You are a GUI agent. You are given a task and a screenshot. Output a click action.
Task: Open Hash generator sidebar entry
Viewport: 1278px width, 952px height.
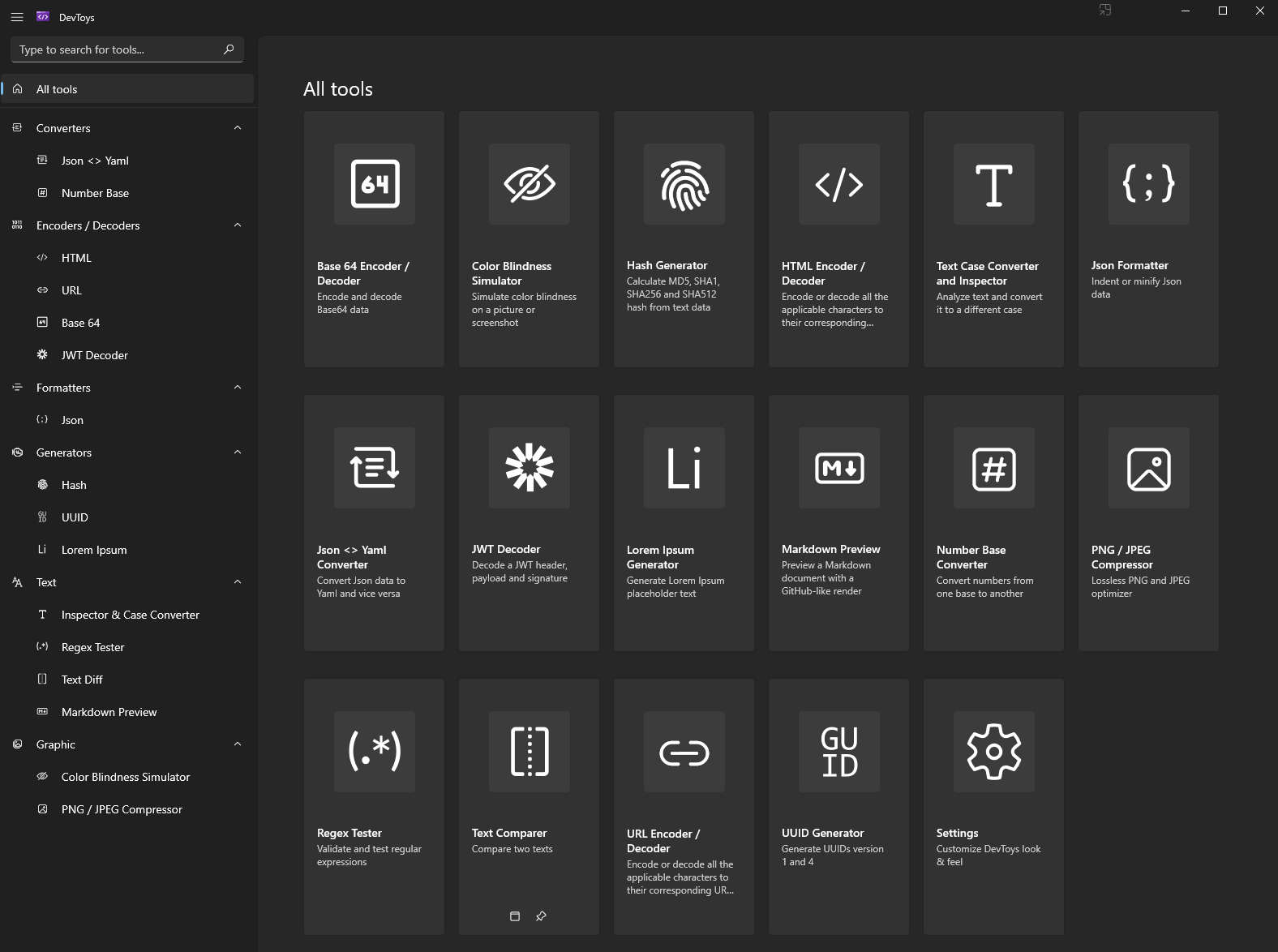coord(128,485)
